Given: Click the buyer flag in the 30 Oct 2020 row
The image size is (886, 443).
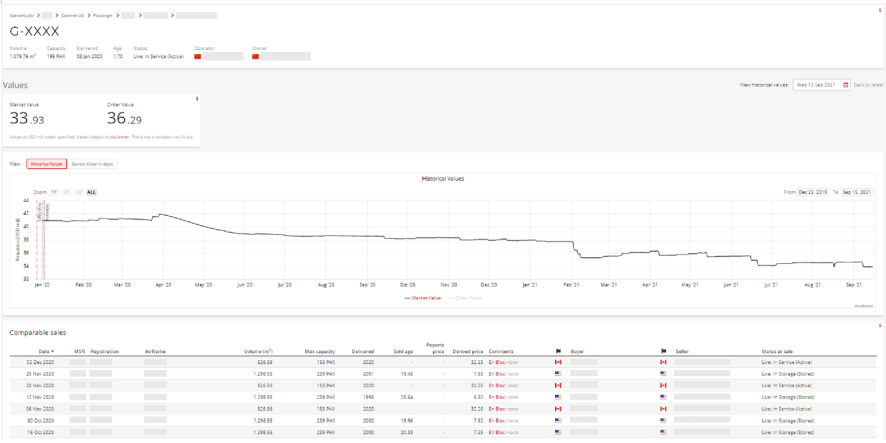Looking at the screenshot, I should (559, 420).
